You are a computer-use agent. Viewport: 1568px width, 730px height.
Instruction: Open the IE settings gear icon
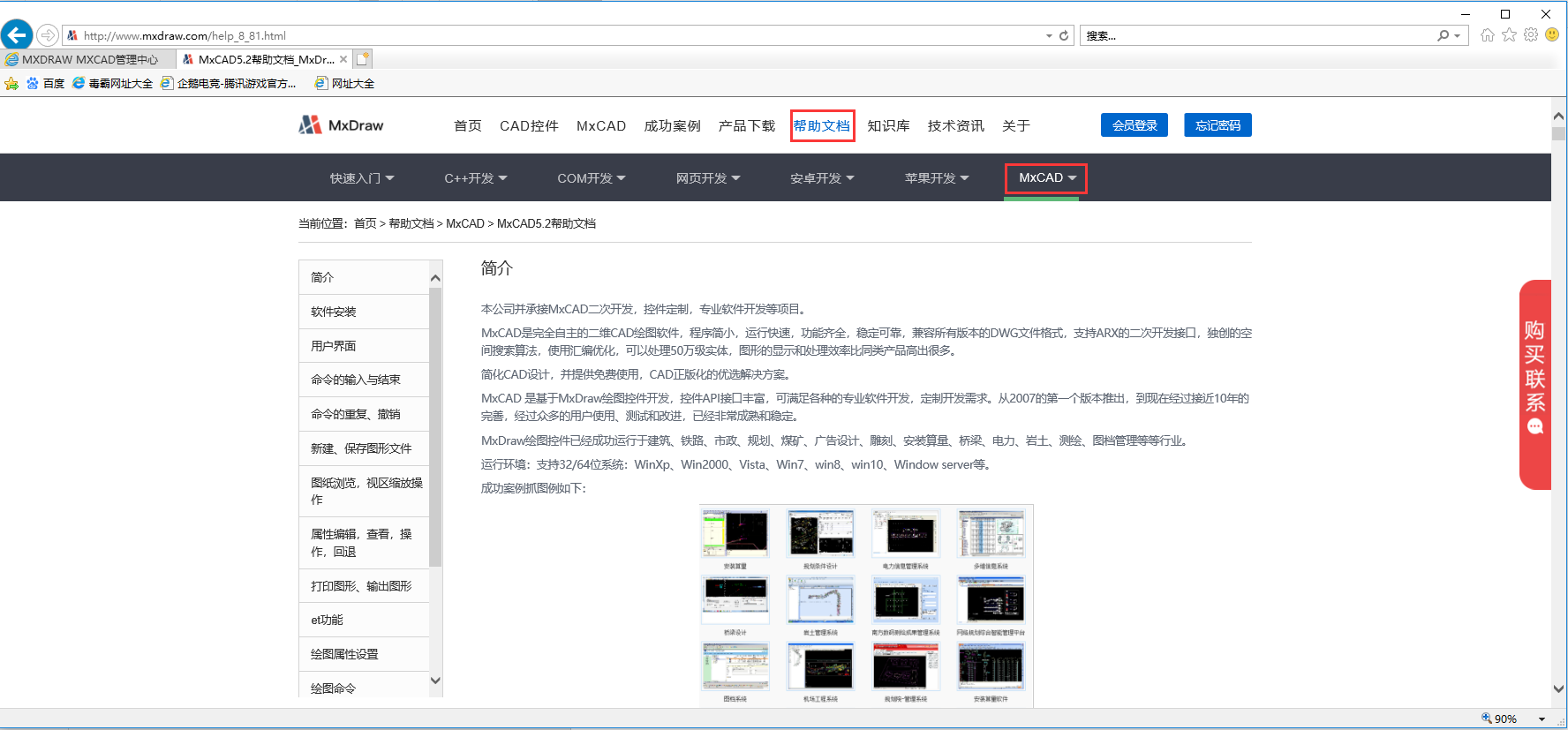[1531, 35]
